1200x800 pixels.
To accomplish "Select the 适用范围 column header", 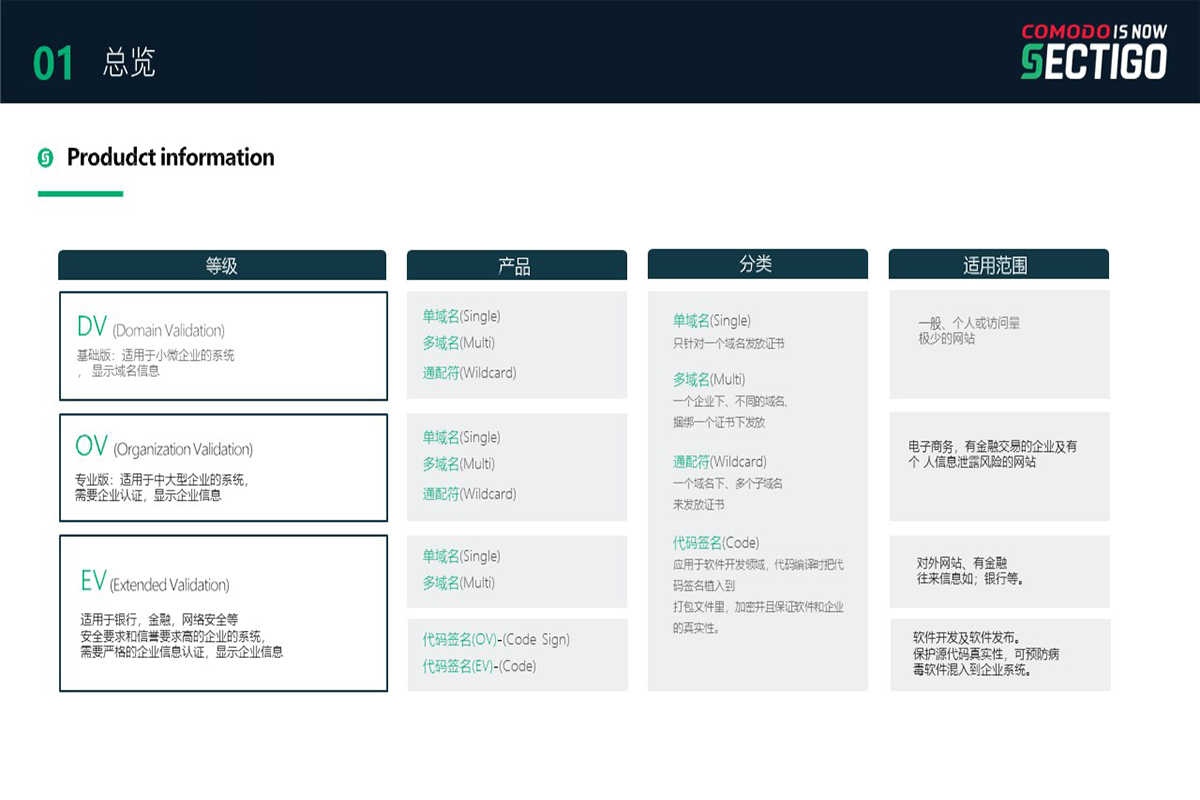I will [x=998, y=265].
